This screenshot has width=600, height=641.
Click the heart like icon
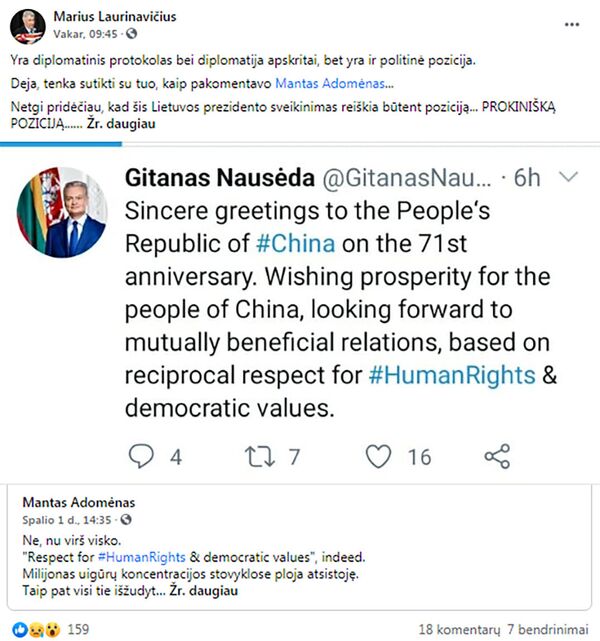click(x=378, y=456)
